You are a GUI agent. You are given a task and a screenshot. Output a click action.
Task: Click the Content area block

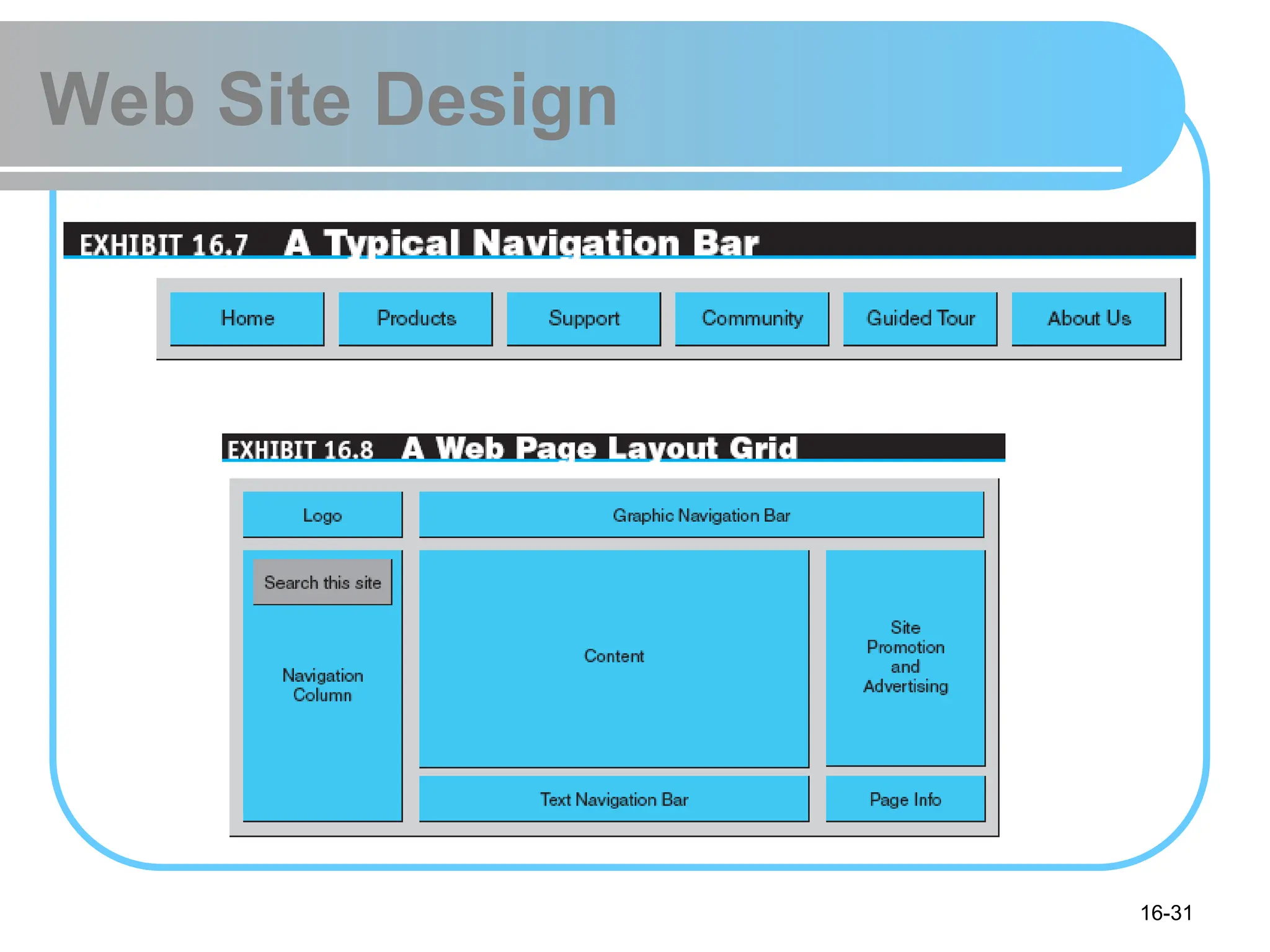[x=614, y=658]
